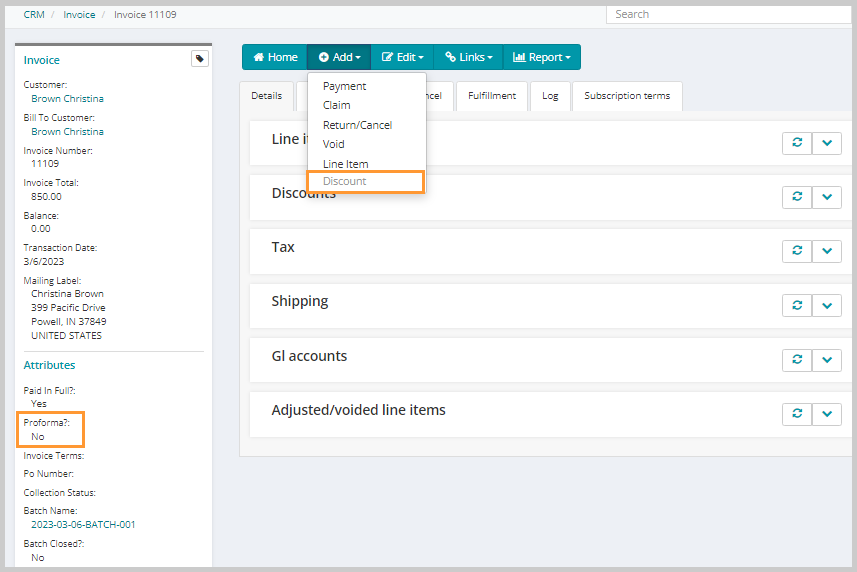857x572 pixels.
Task: Choose Line Item from Add menu
Action: click(x=345, y=164)
